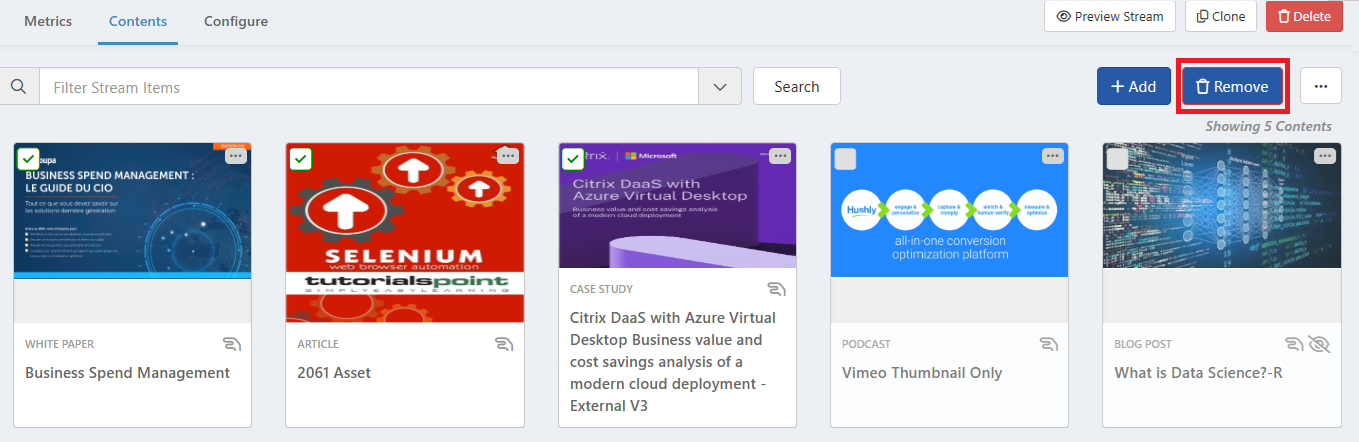
Task: Expand the Filter Stream Items dropdown arrow
Action: pyautogui.click(x=720, y=87)
